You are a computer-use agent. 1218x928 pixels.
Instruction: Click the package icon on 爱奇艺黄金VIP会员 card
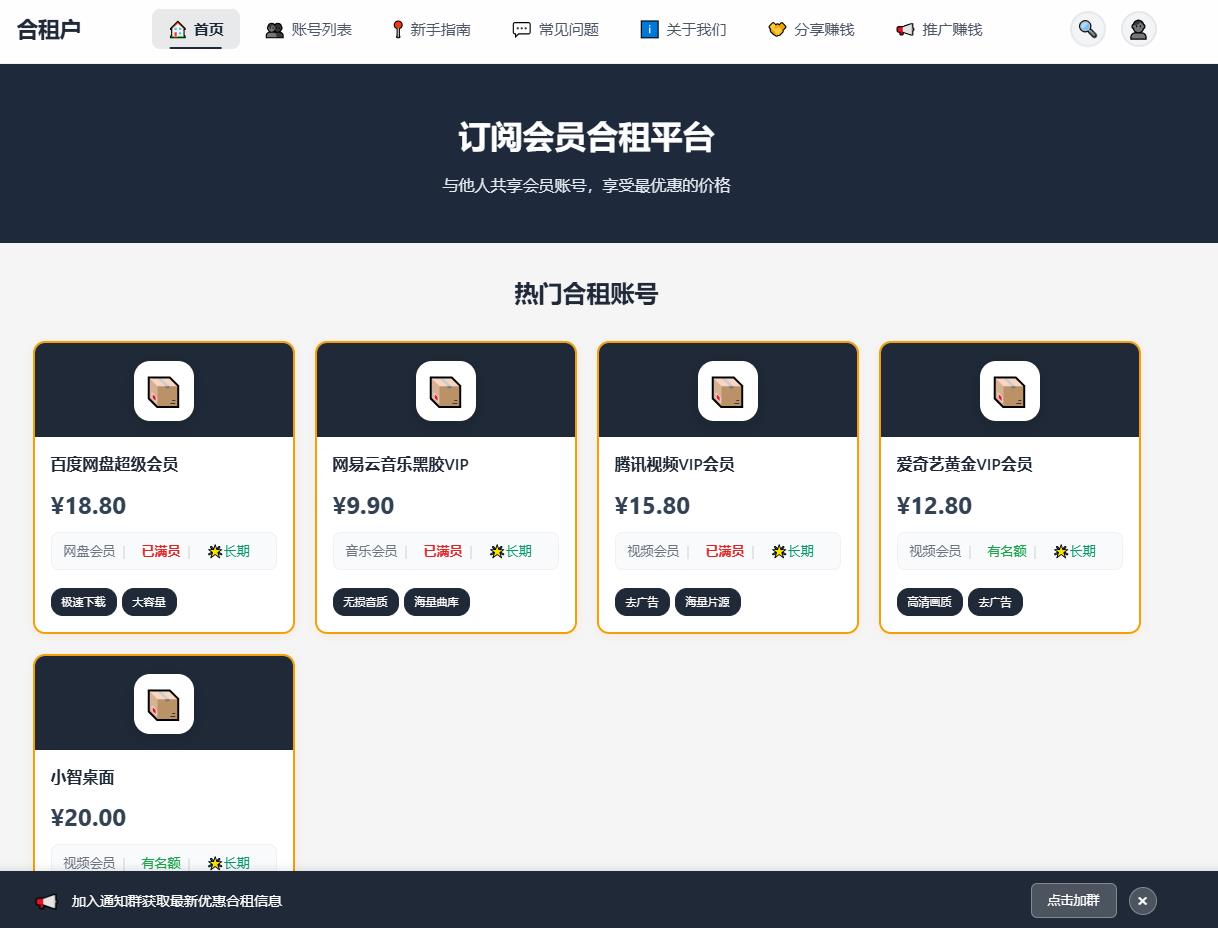(1010, 391)
